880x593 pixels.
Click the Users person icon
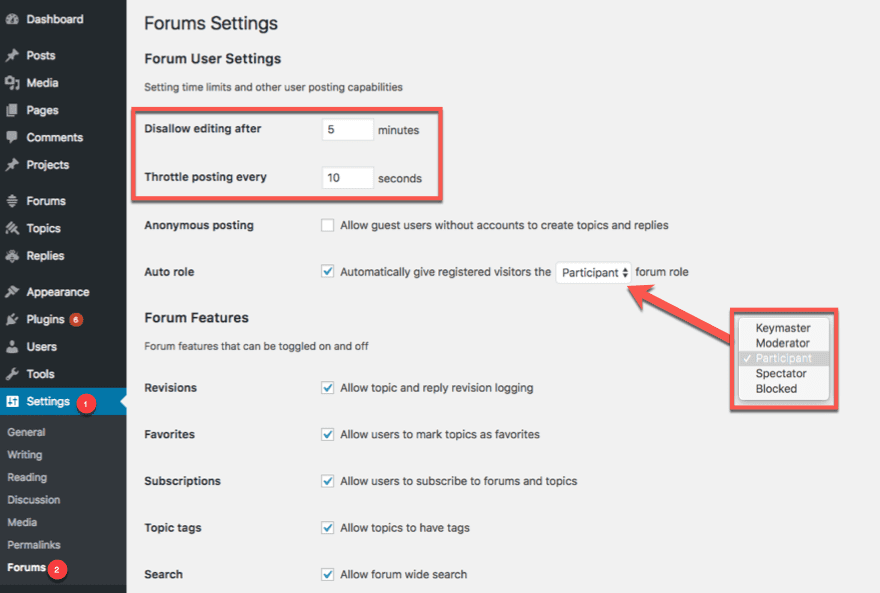click(12, 347)
